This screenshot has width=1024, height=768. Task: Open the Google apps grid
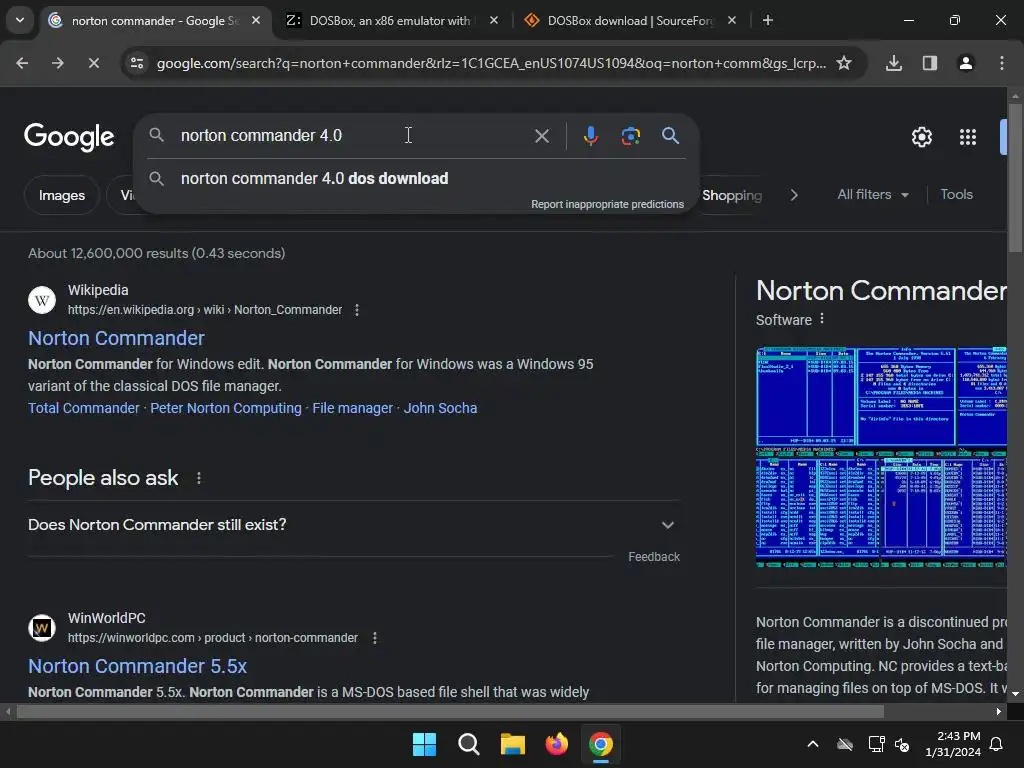pos(968,136)
